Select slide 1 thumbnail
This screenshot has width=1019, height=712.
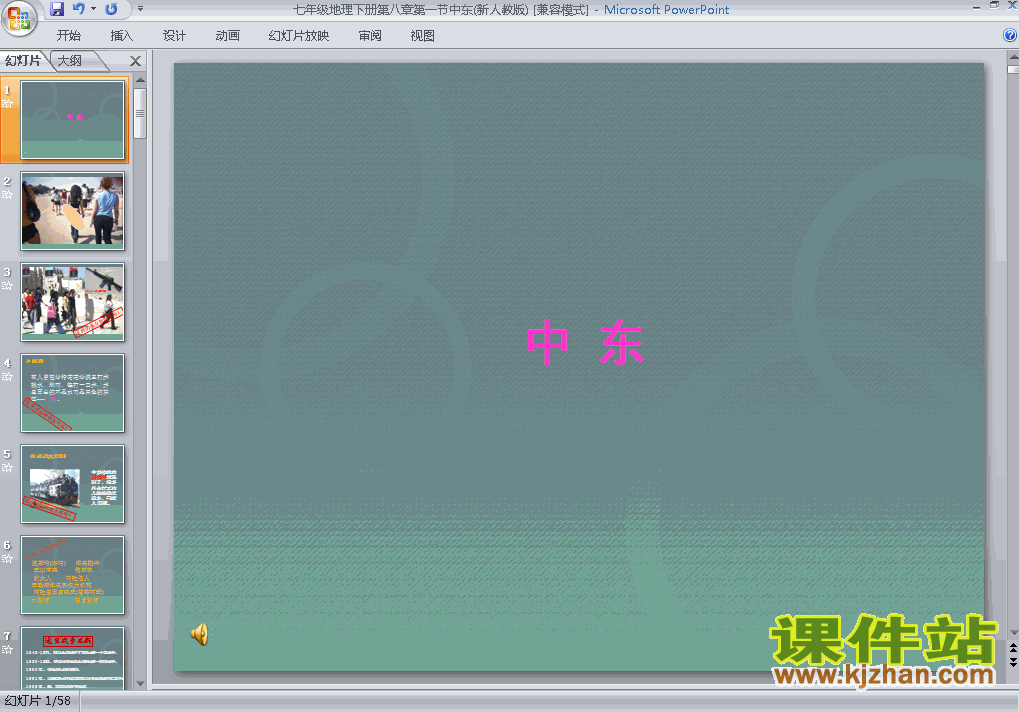point(72,120)
